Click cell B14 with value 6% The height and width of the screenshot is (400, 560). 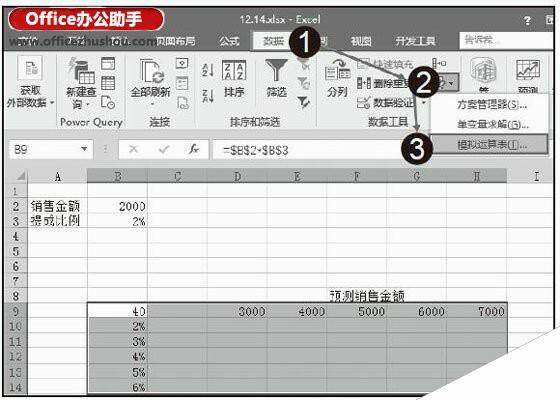[118, 386]
